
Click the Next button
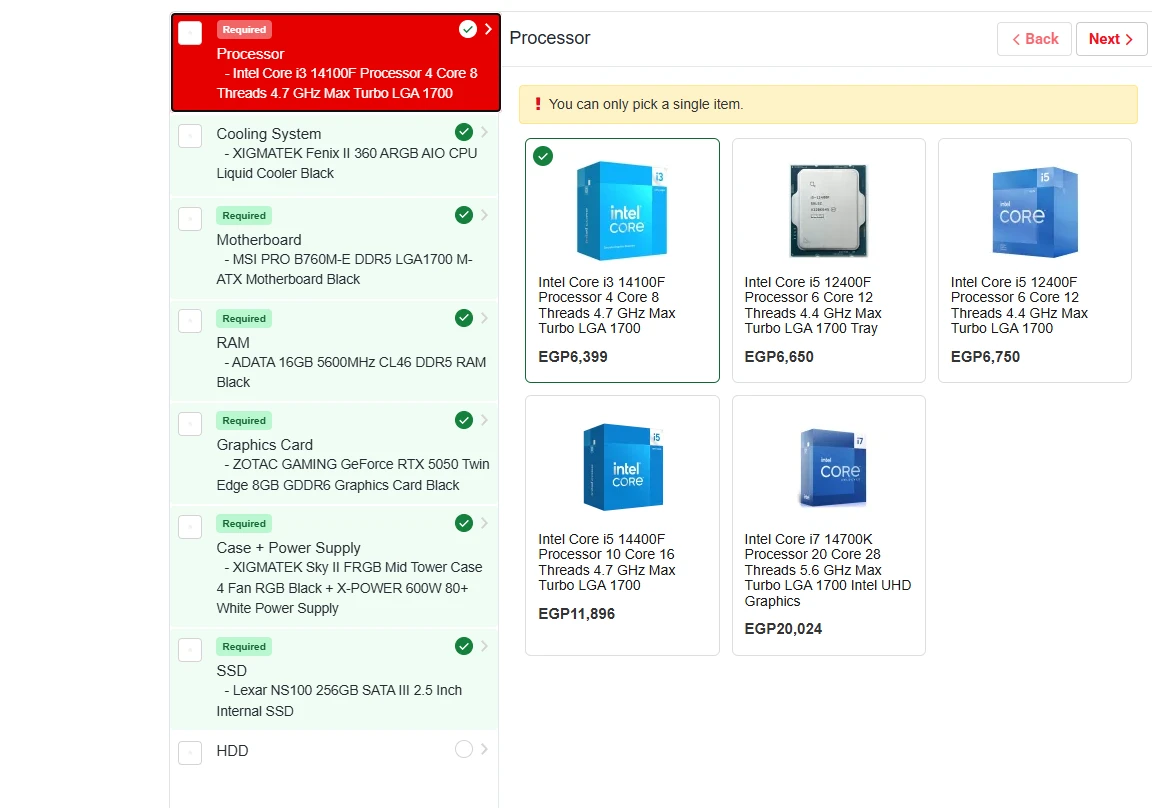[1111, 39]
